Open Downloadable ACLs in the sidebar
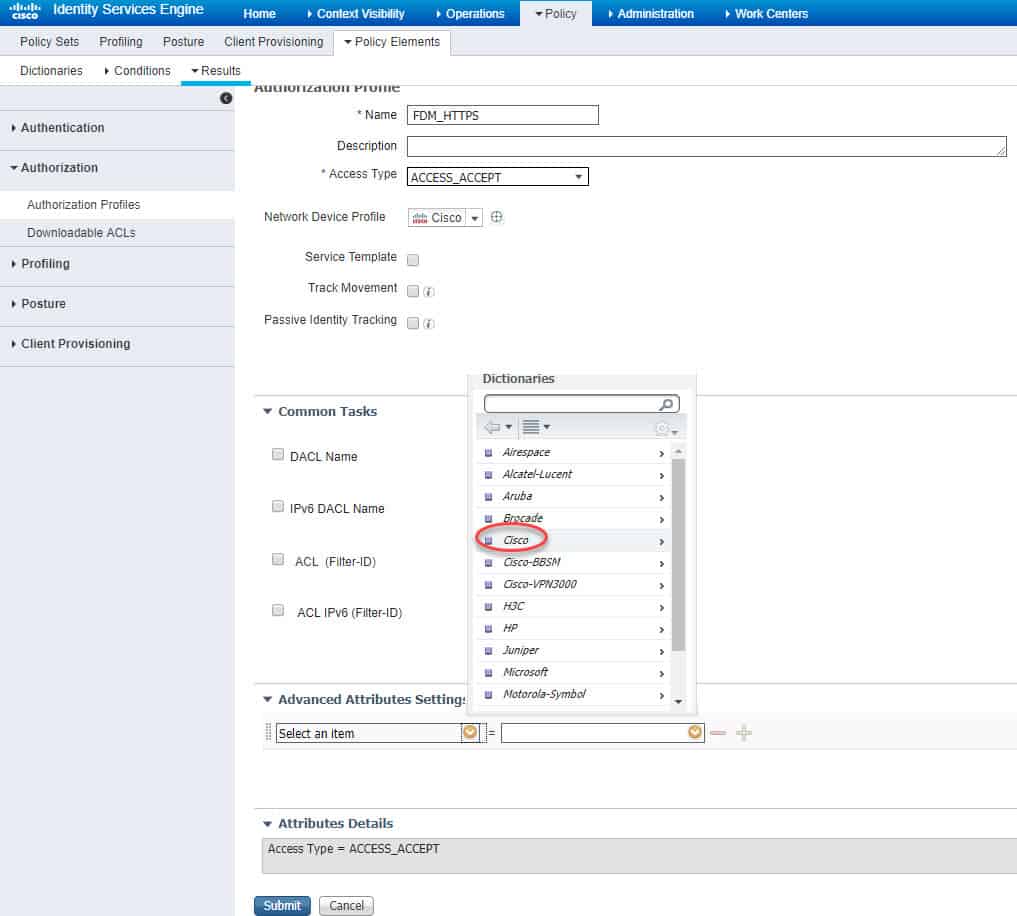 click(81, 233)
